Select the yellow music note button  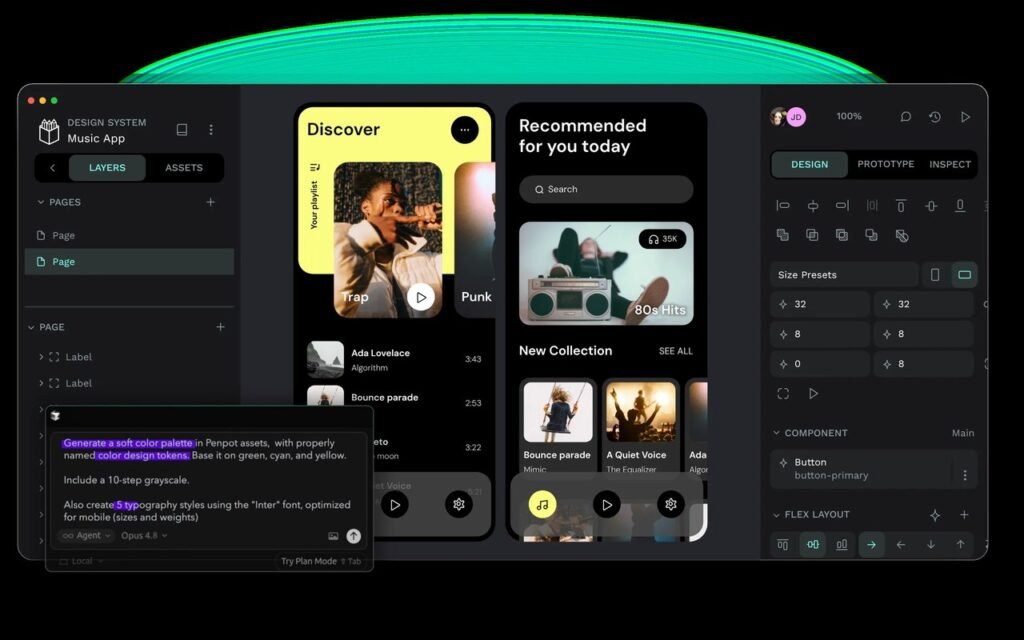(542, 505)
